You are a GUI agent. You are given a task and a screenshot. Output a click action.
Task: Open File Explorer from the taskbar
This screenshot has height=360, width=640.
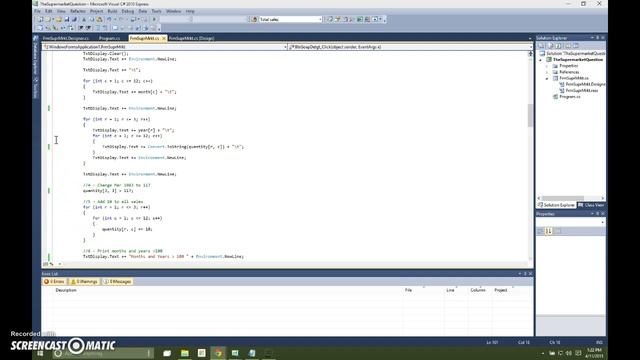click(x=184, y=353)
